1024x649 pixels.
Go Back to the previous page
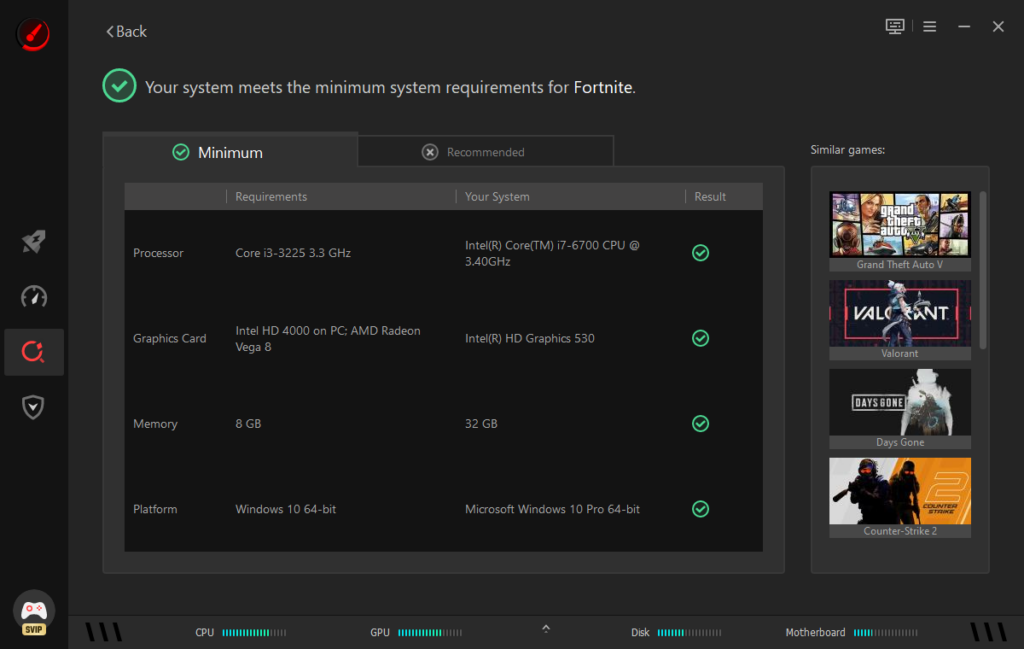tap(126, 31)
